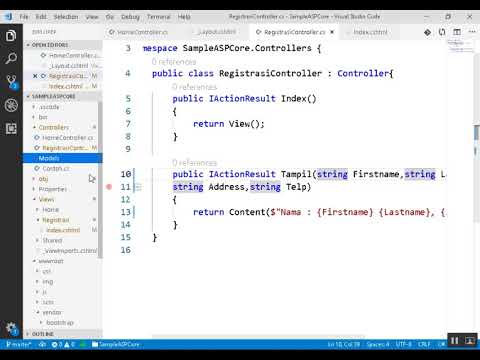Open the Manage gear icon
480x360 pixels.
pos(11,328)
